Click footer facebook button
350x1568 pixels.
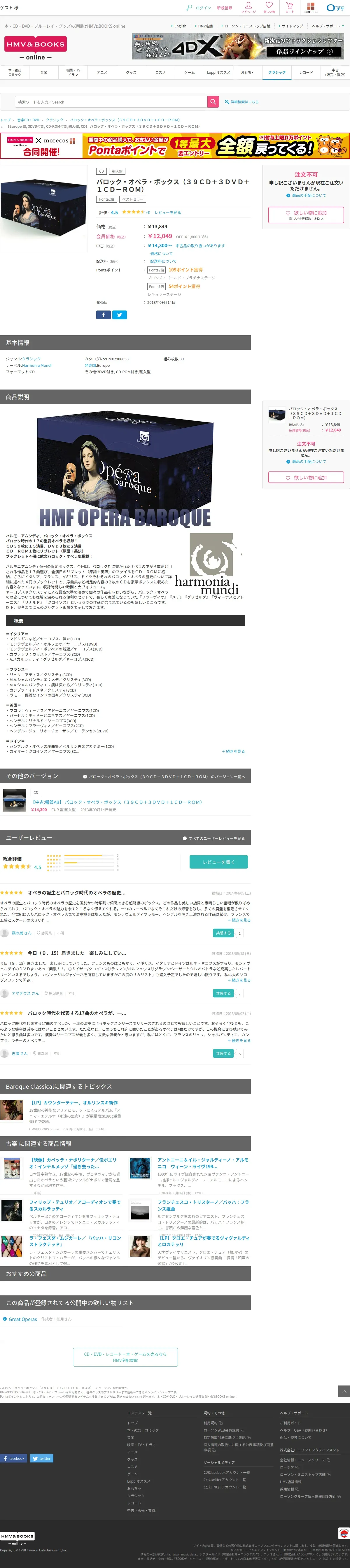(x=13, y=1458)
